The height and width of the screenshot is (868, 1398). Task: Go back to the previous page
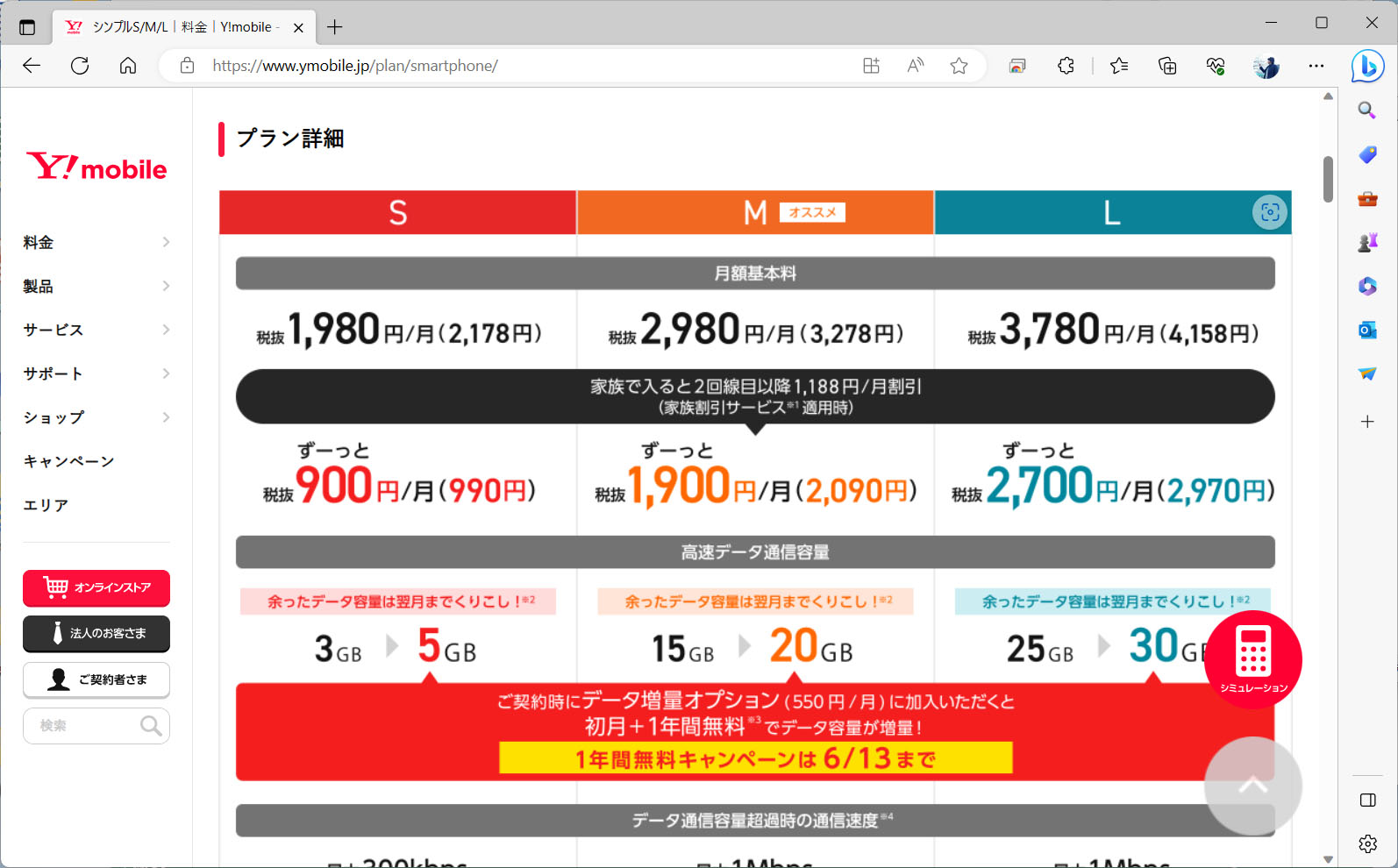(32, 66)
